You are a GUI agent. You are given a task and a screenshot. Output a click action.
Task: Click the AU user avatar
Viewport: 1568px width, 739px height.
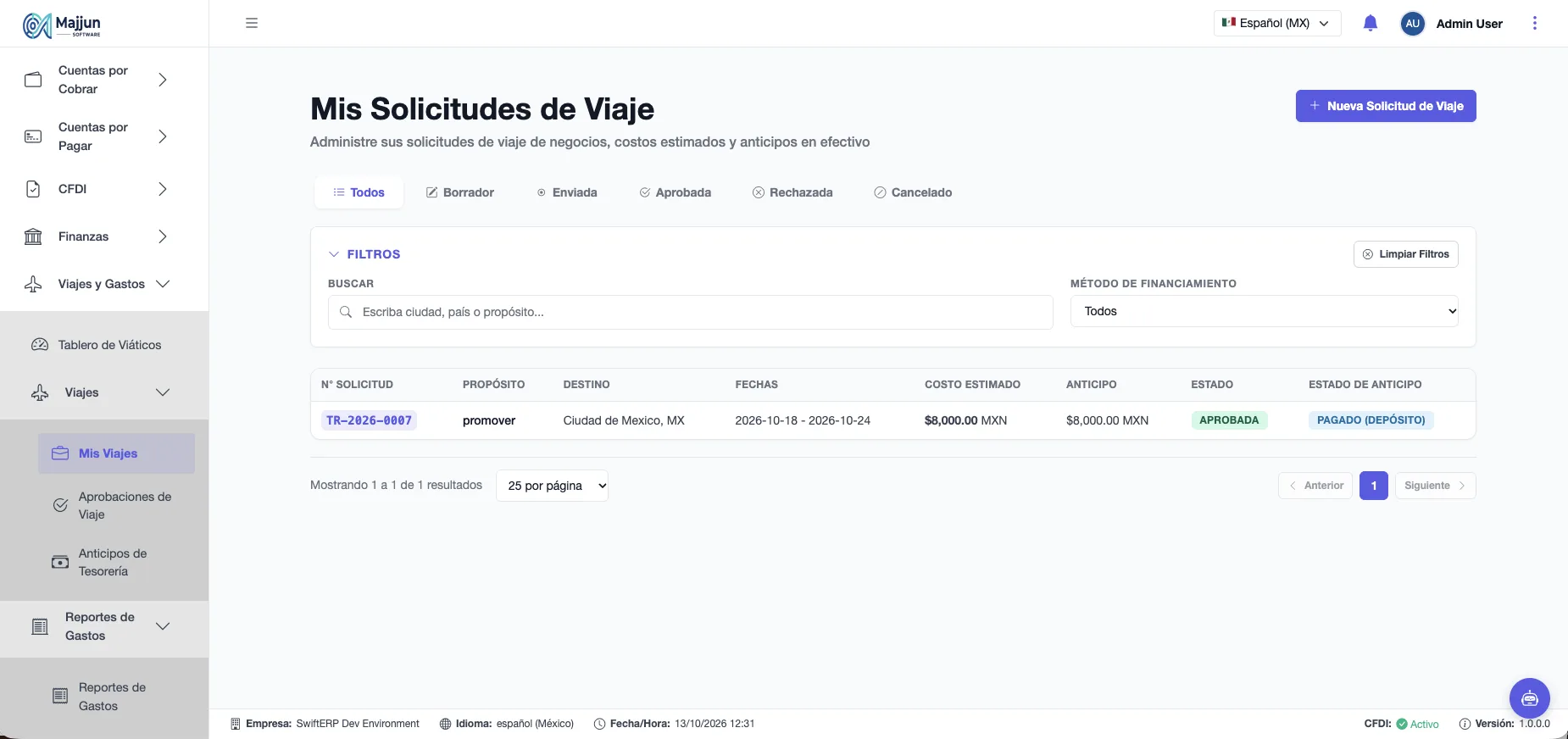(1412, 24)
